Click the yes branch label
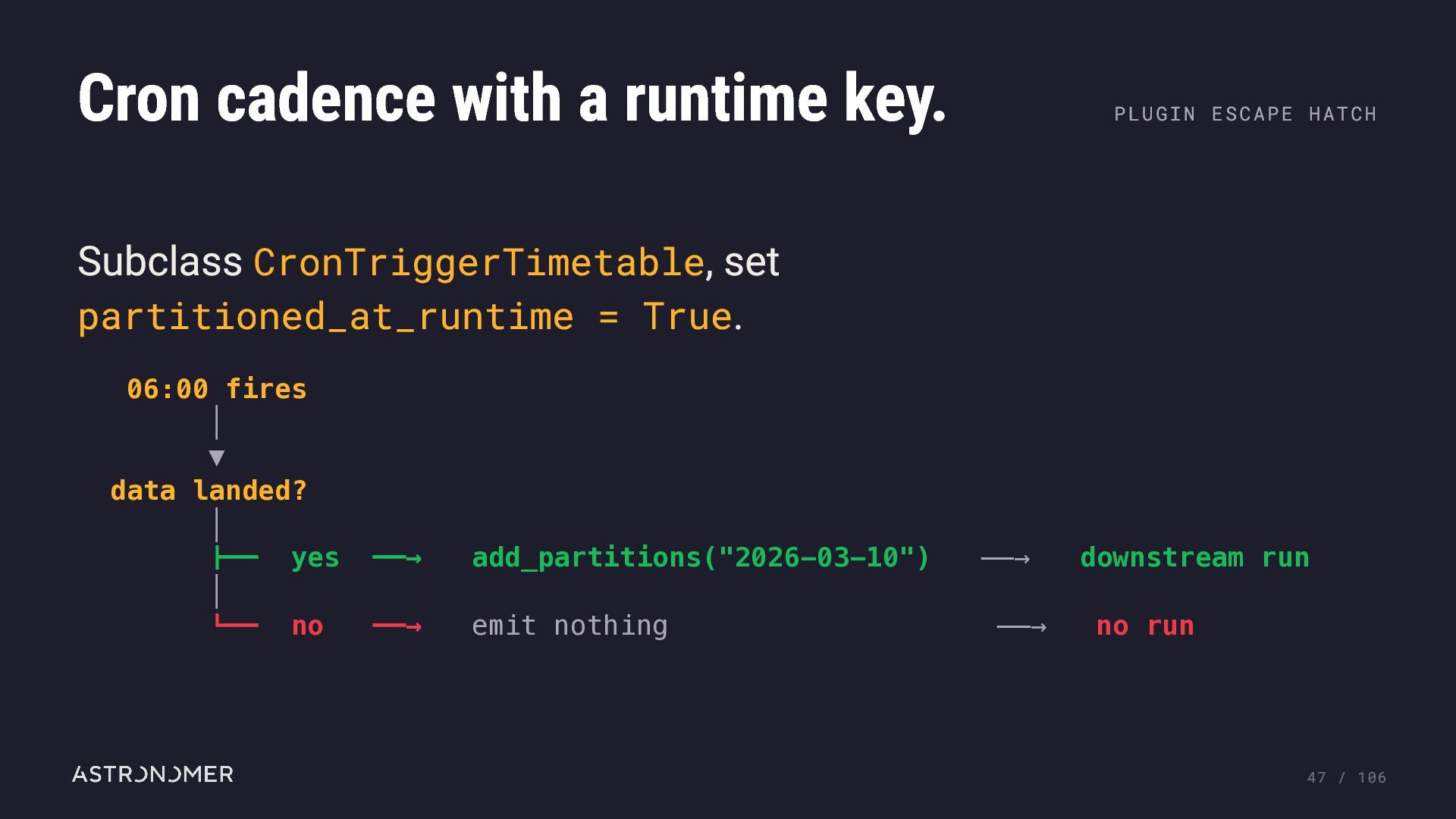The width and height of the screenshot is (1456, 819). pyautogui.click(x=315, y=558)
